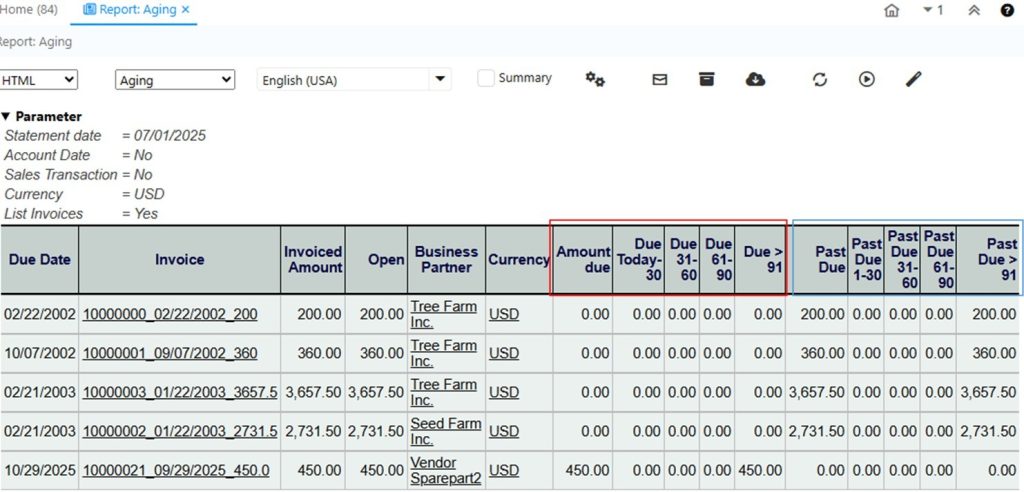The image size is (1024, 492).
Task: Switch to the Home (84) tab
Action: coord(28,9)
